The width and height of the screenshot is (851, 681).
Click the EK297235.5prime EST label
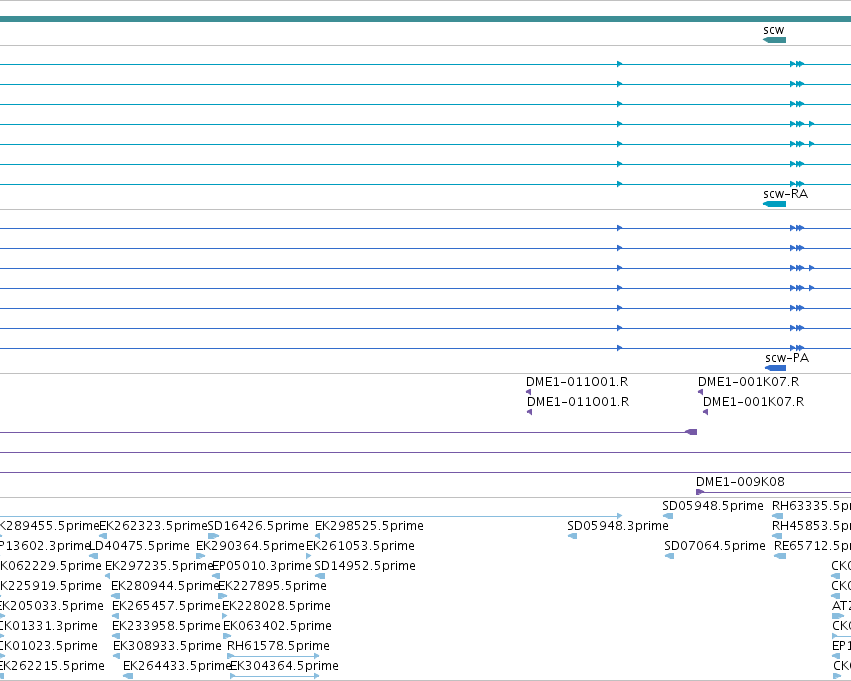coord(159,565)
